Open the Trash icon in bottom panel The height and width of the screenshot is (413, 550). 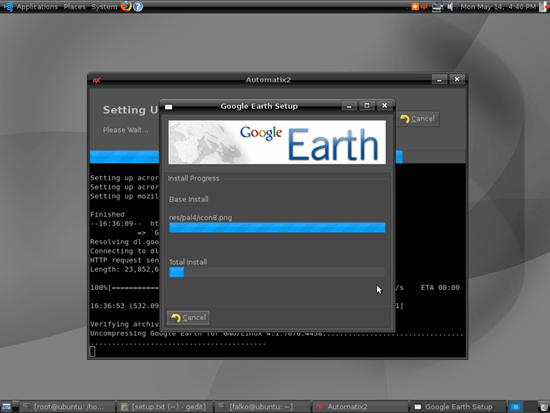point(544,407)
